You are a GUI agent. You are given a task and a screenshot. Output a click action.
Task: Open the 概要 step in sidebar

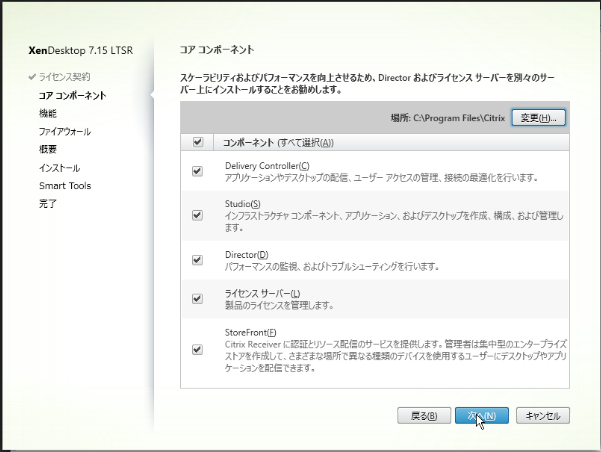click(x=48, y=149)
